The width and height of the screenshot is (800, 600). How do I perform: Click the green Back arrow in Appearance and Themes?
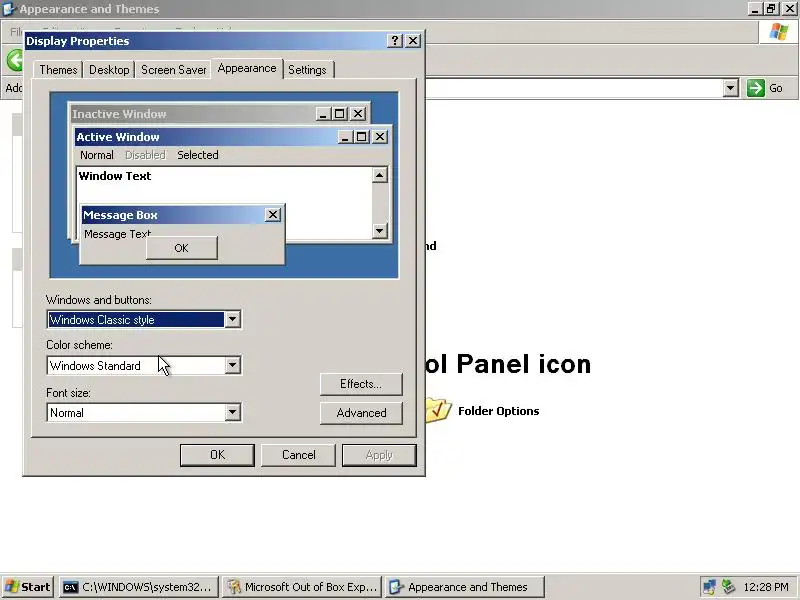(15, 60)
